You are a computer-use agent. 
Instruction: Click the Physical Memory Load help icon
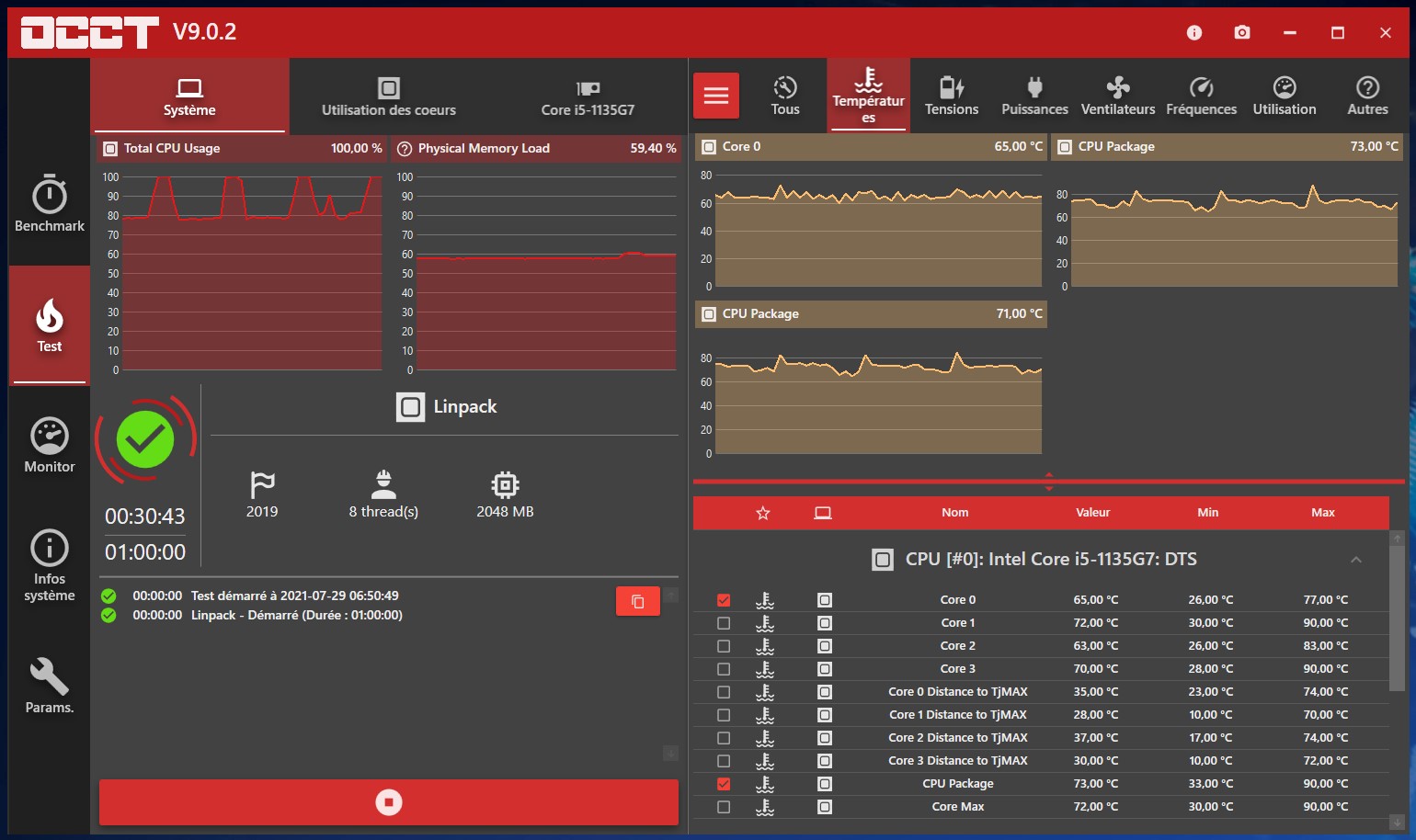405,148
